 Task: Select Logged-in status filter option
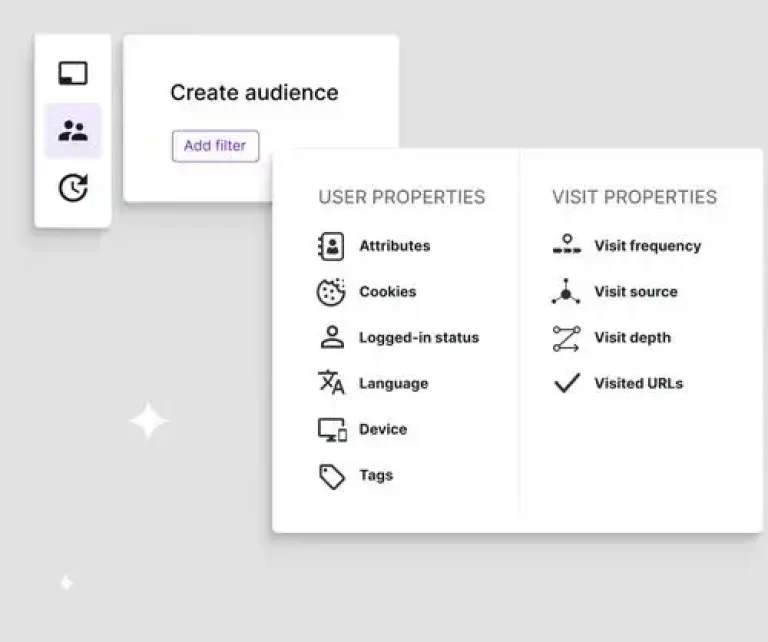tap(418, 338)
